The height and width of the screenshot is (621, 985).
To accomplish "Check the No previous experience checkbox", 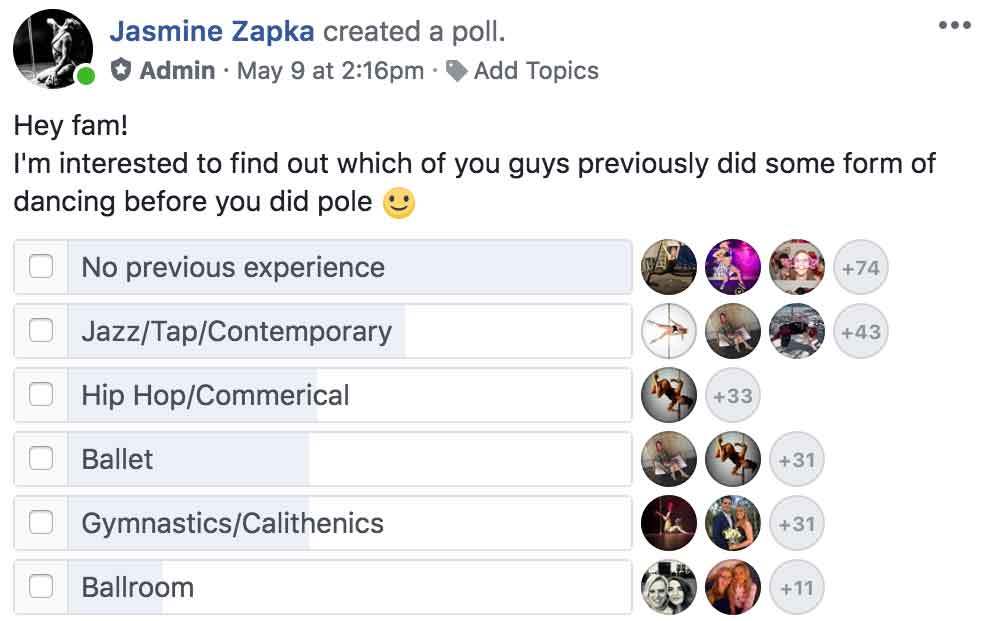I will click(41, 267).
